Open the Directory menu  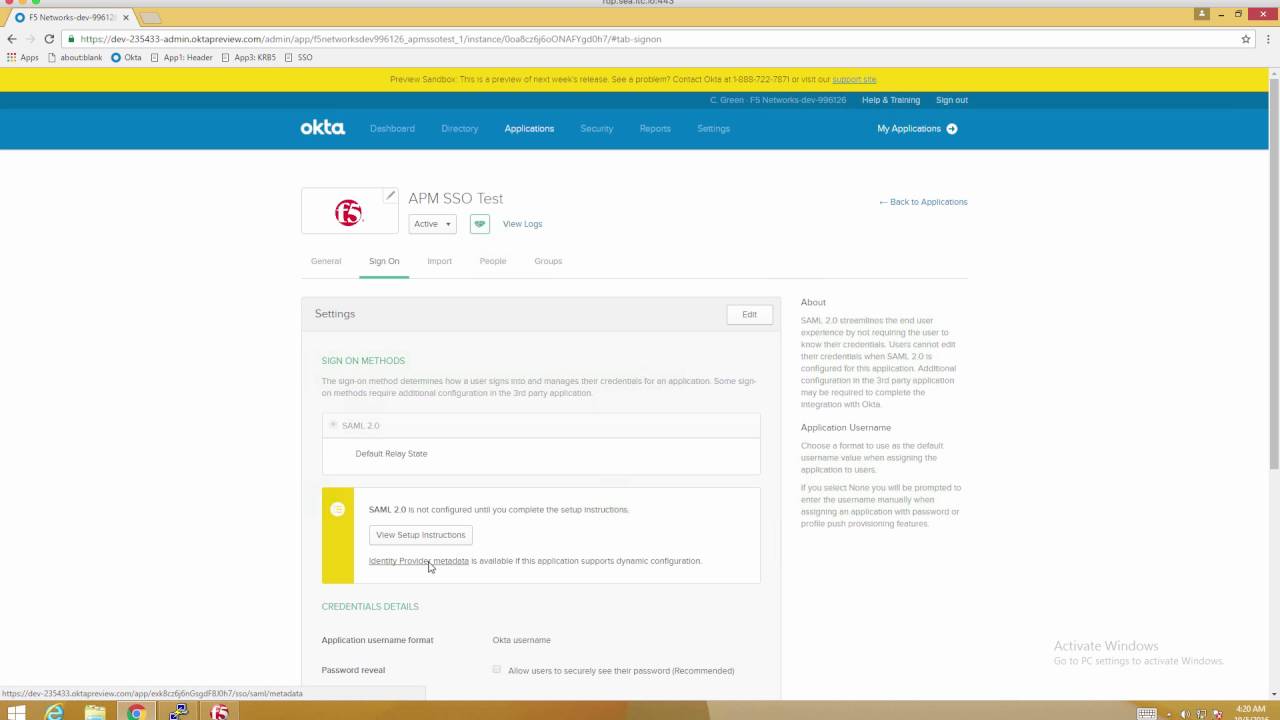(460, 128)
